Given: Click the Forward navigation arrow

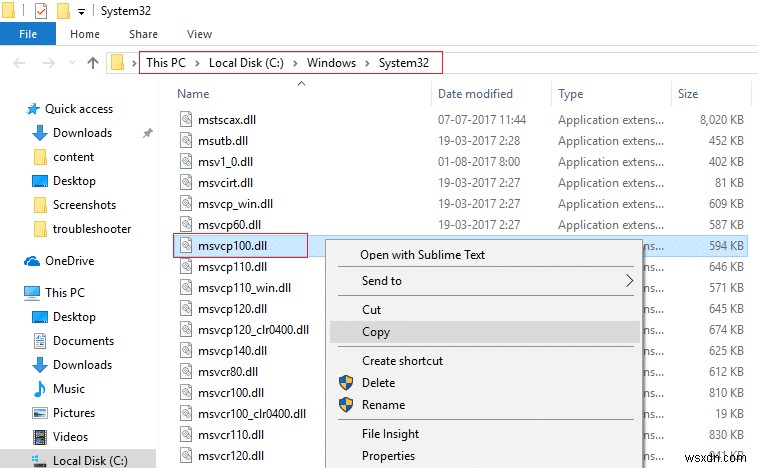Looking at the screenshot, I should click(48, 63).
